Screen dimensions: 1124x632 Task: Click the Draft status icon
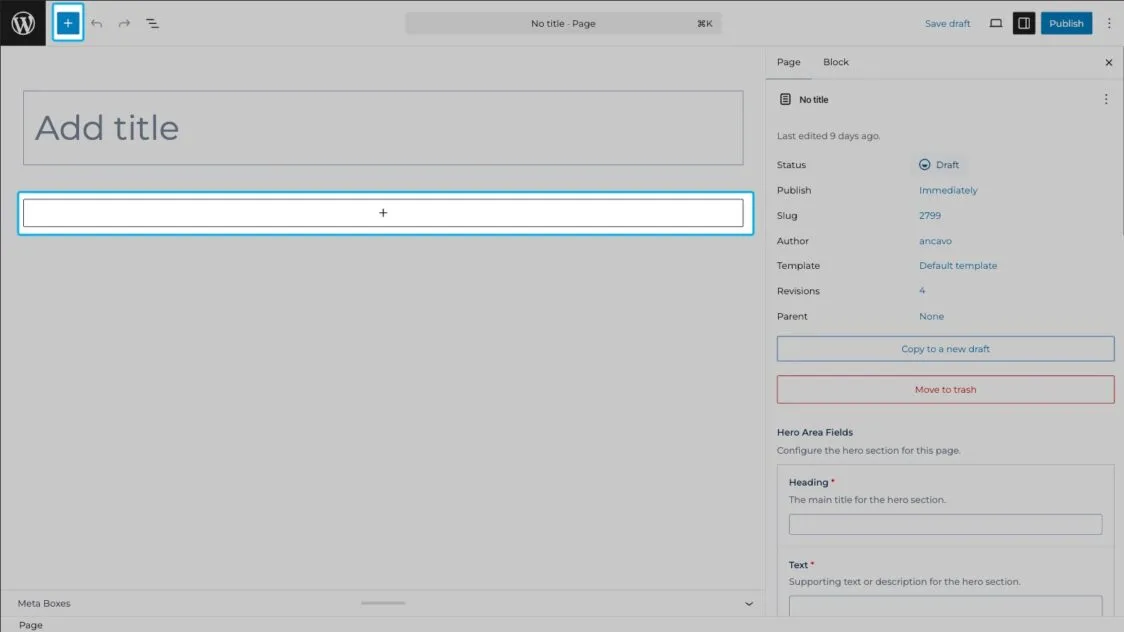925,165
